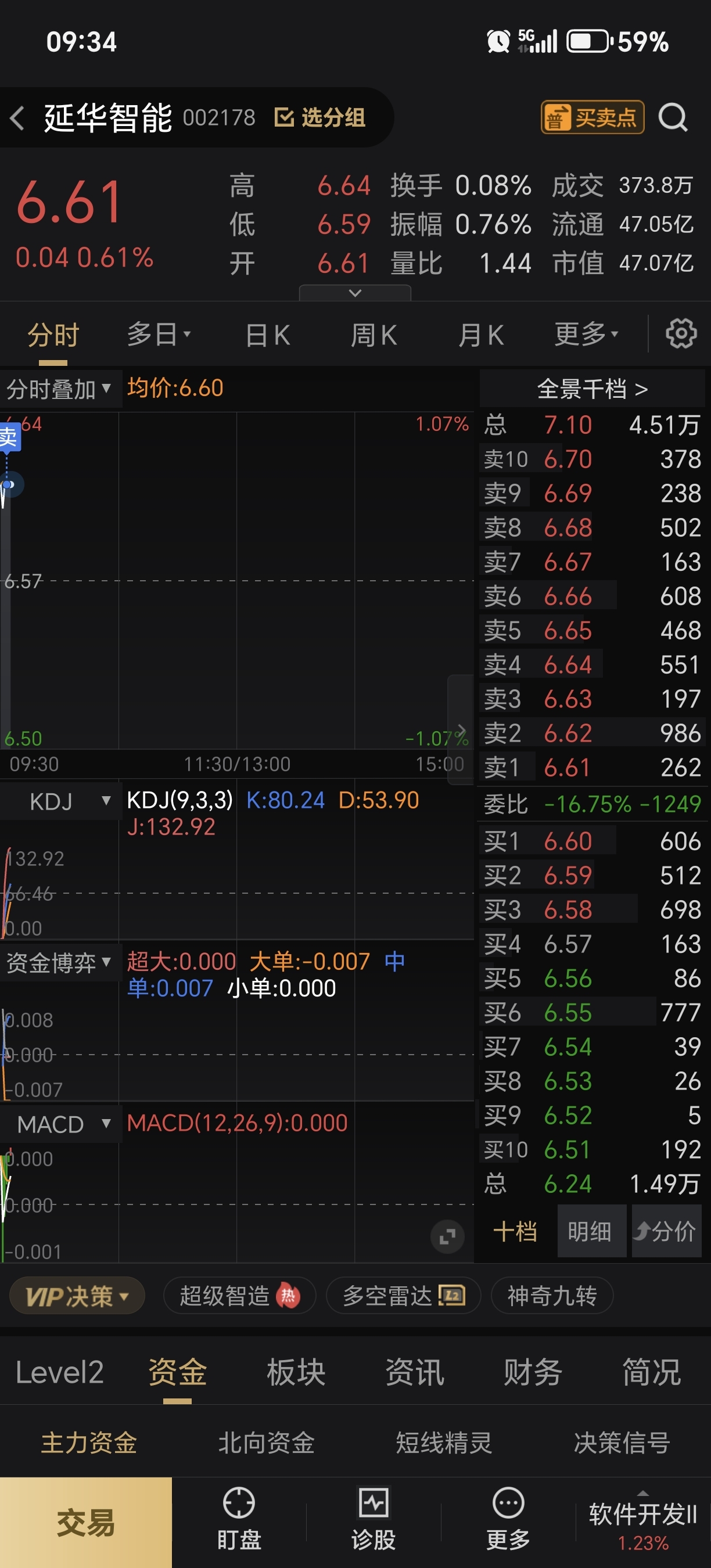Tap the 多空雷达 chip
Viewport: 711px width, 1568px height.
pyautogui.click(x=404, y=1297)
